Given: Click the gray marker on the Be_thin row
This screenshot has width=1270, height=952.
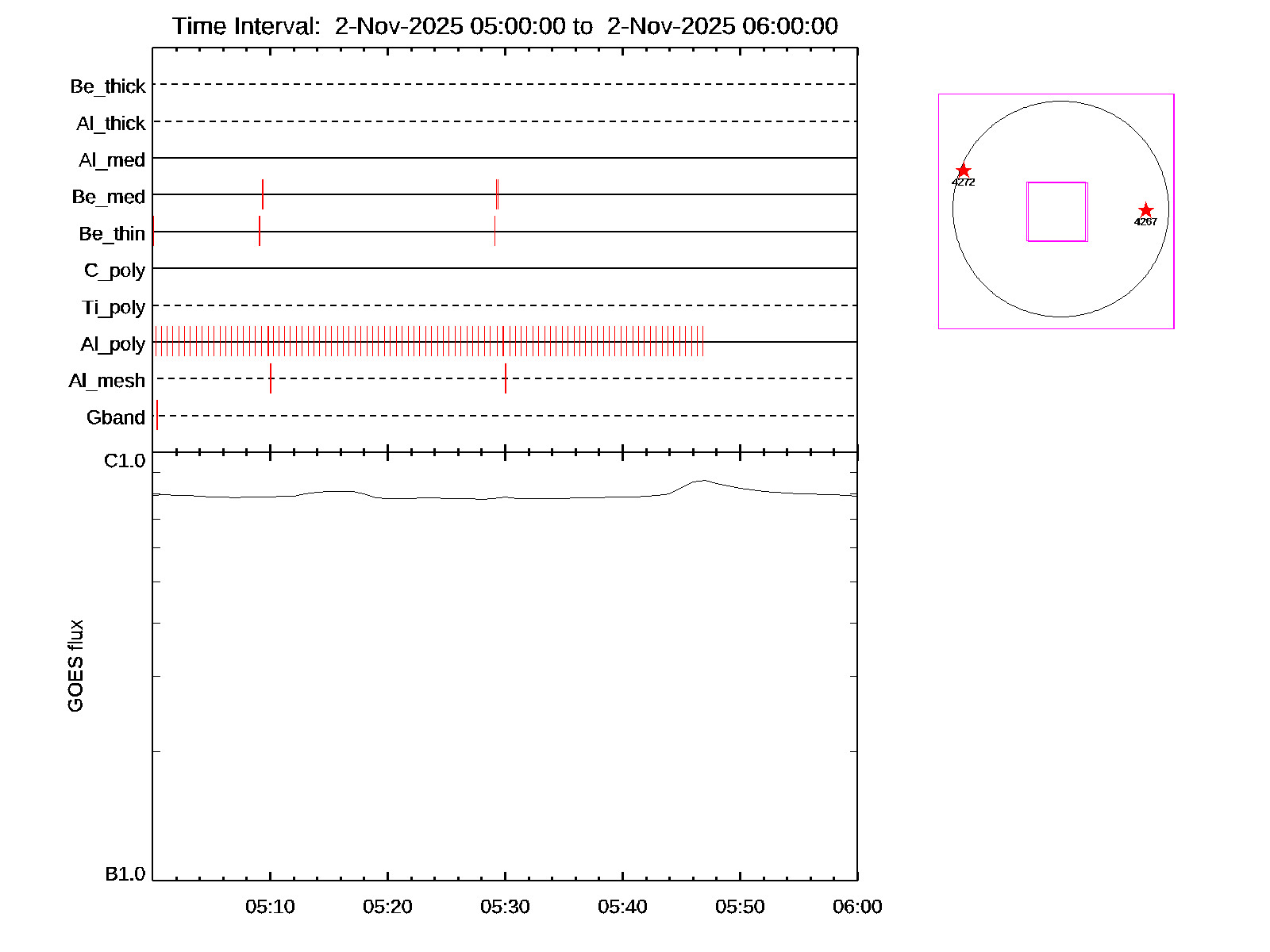Looking at the screenshot, I should (x=495, y=231).
